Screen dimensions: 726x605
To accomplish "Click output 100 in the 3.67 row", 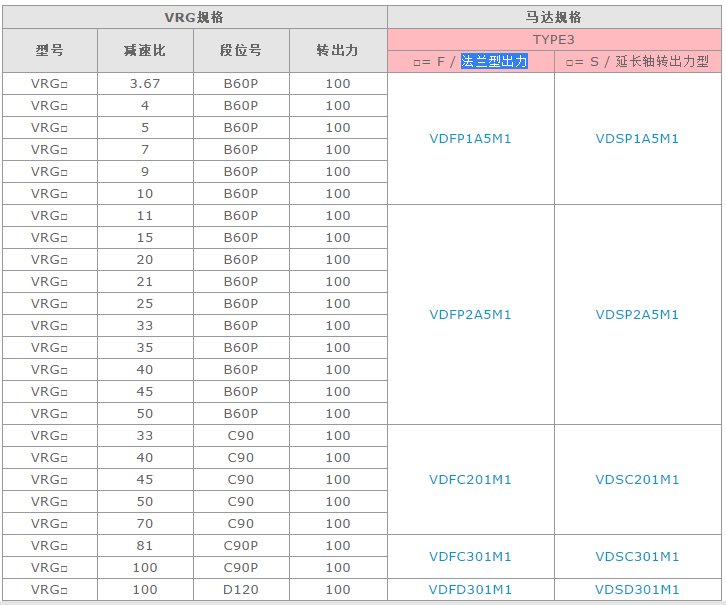I will pos(338,83).
